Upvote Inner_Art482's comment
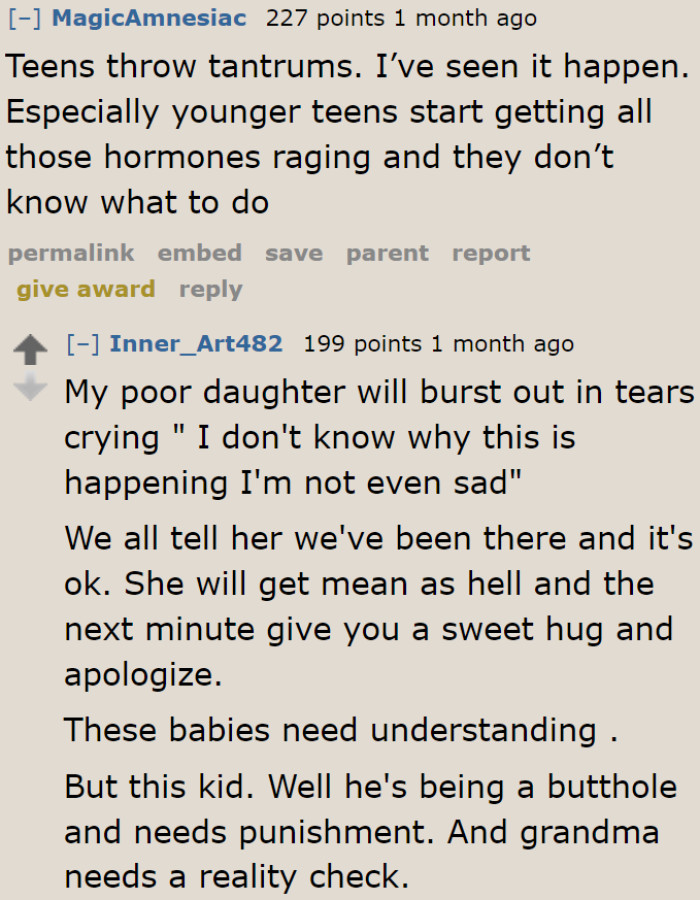Viewport: 700px width, 900px height. coord(31,349)
